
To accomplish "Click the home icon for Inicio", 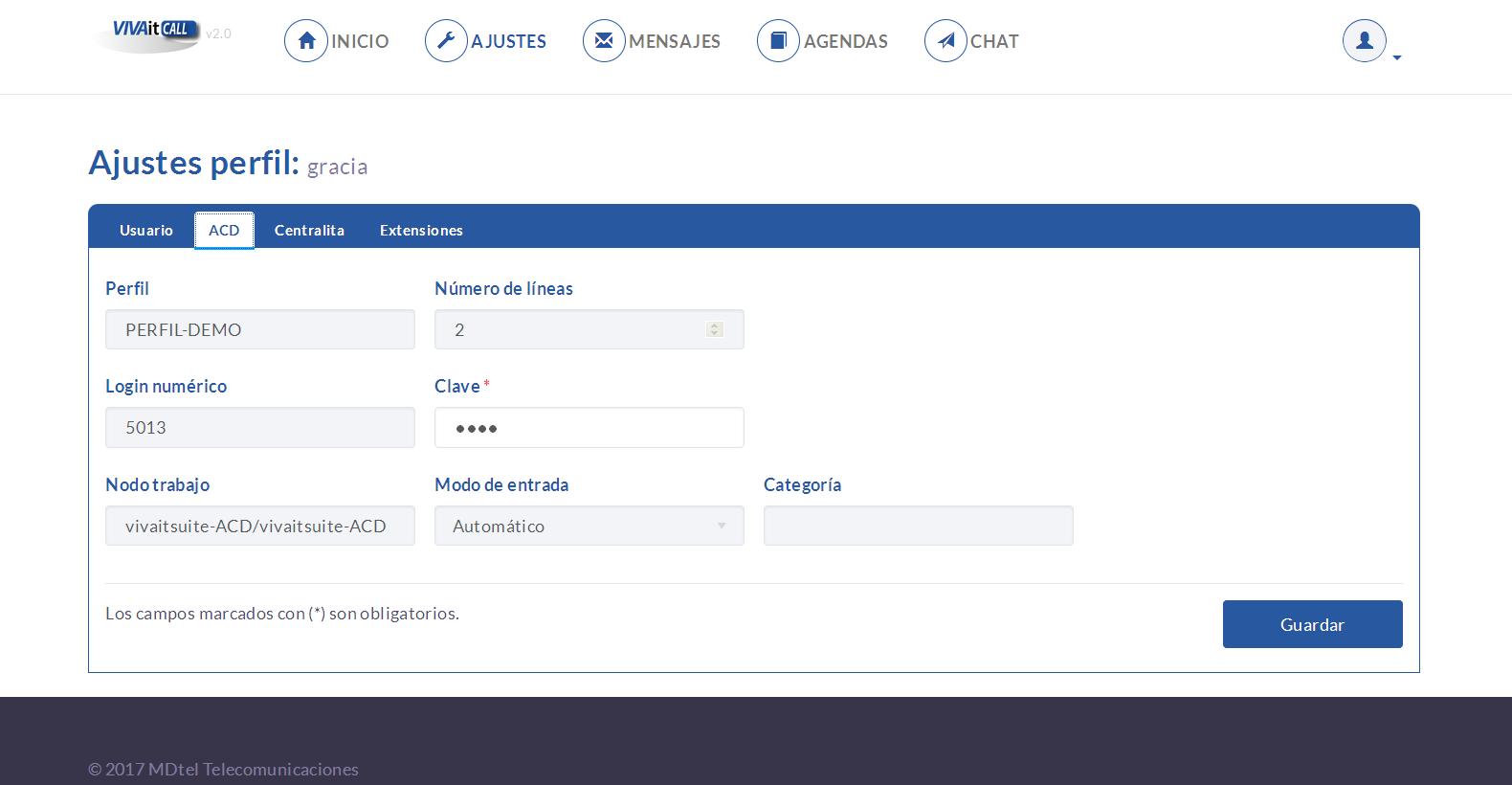I will [x=306, y=41].
